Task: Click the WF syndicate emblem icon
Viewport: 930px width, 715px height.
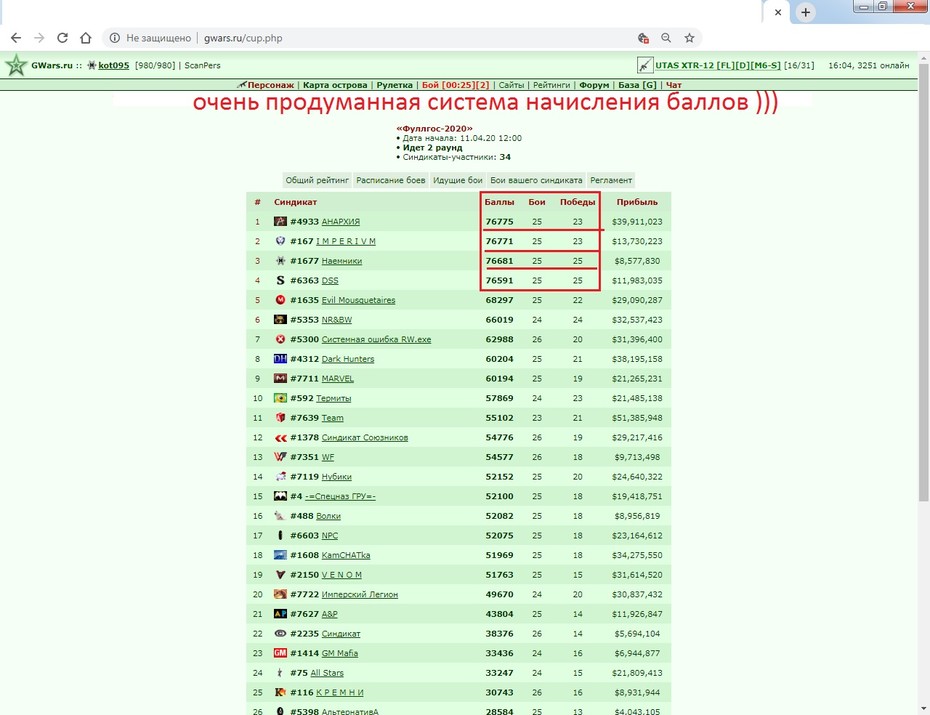Action: click(280, 457)
